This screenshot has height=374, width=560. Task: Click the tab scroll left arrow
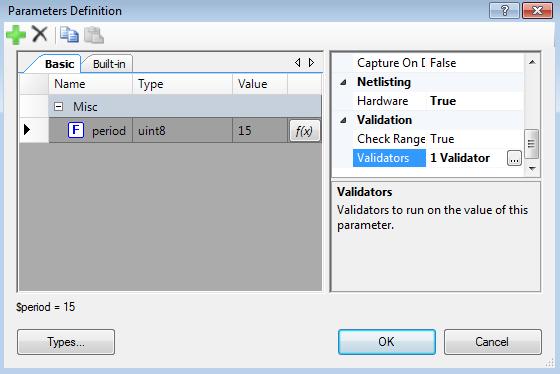298,63
